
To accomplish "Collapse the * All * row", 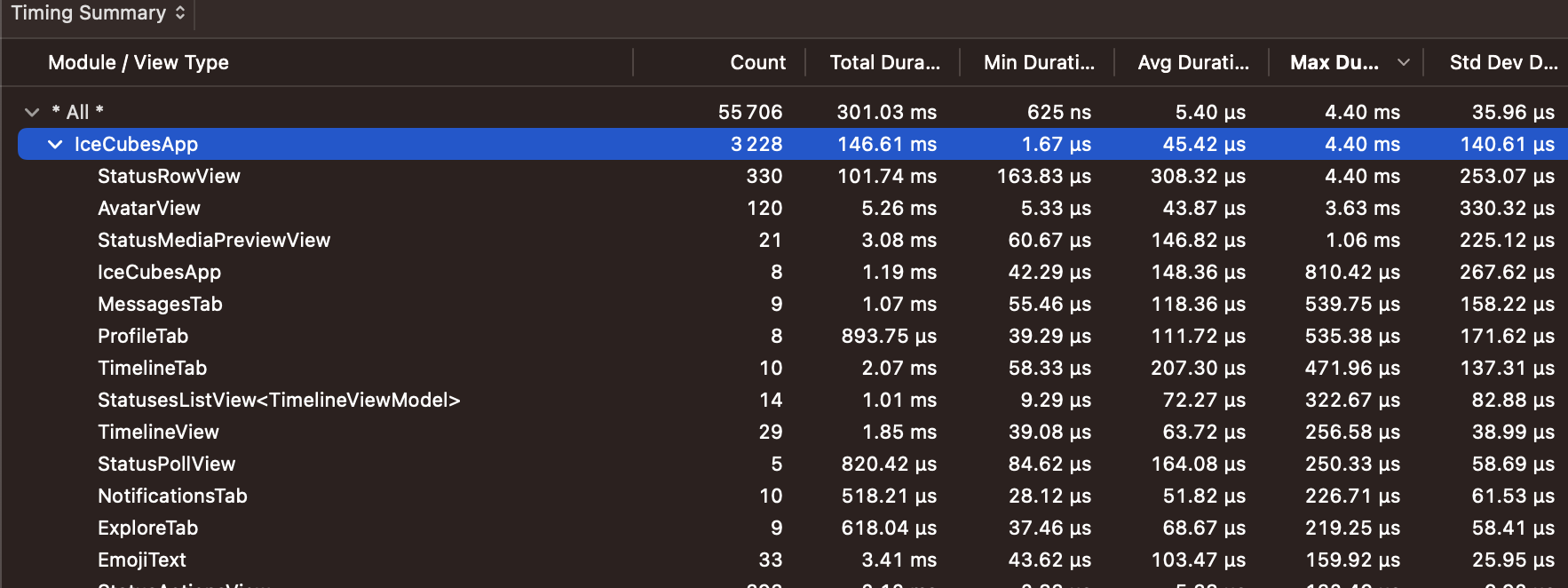I will [32, 112].
